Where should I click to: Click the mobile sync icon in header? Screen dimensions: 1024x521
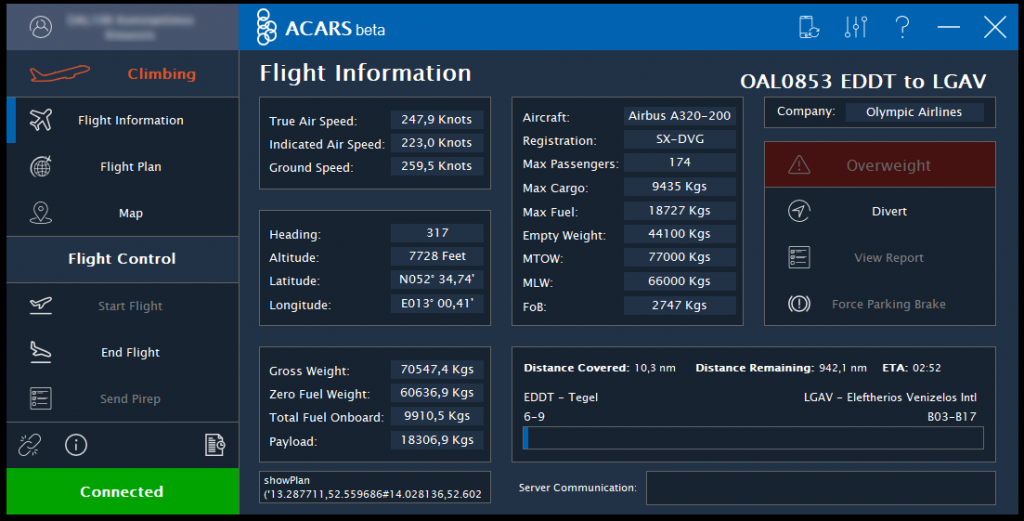809,27
